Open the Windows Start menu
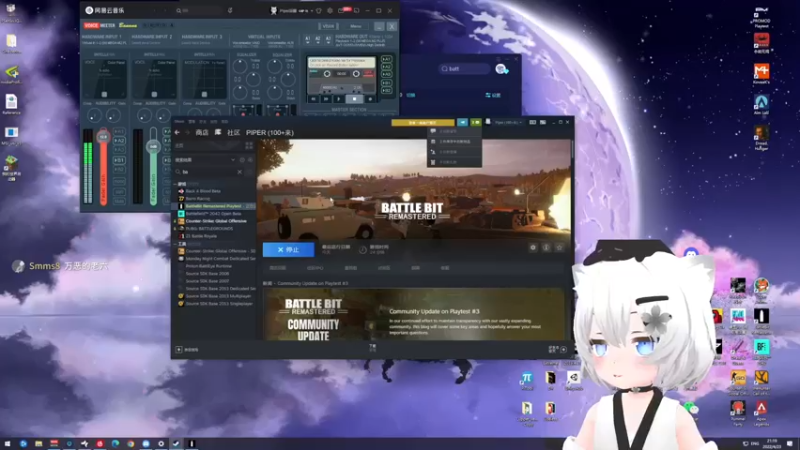This screenshot has width=800, height=450. pos(7,443)
